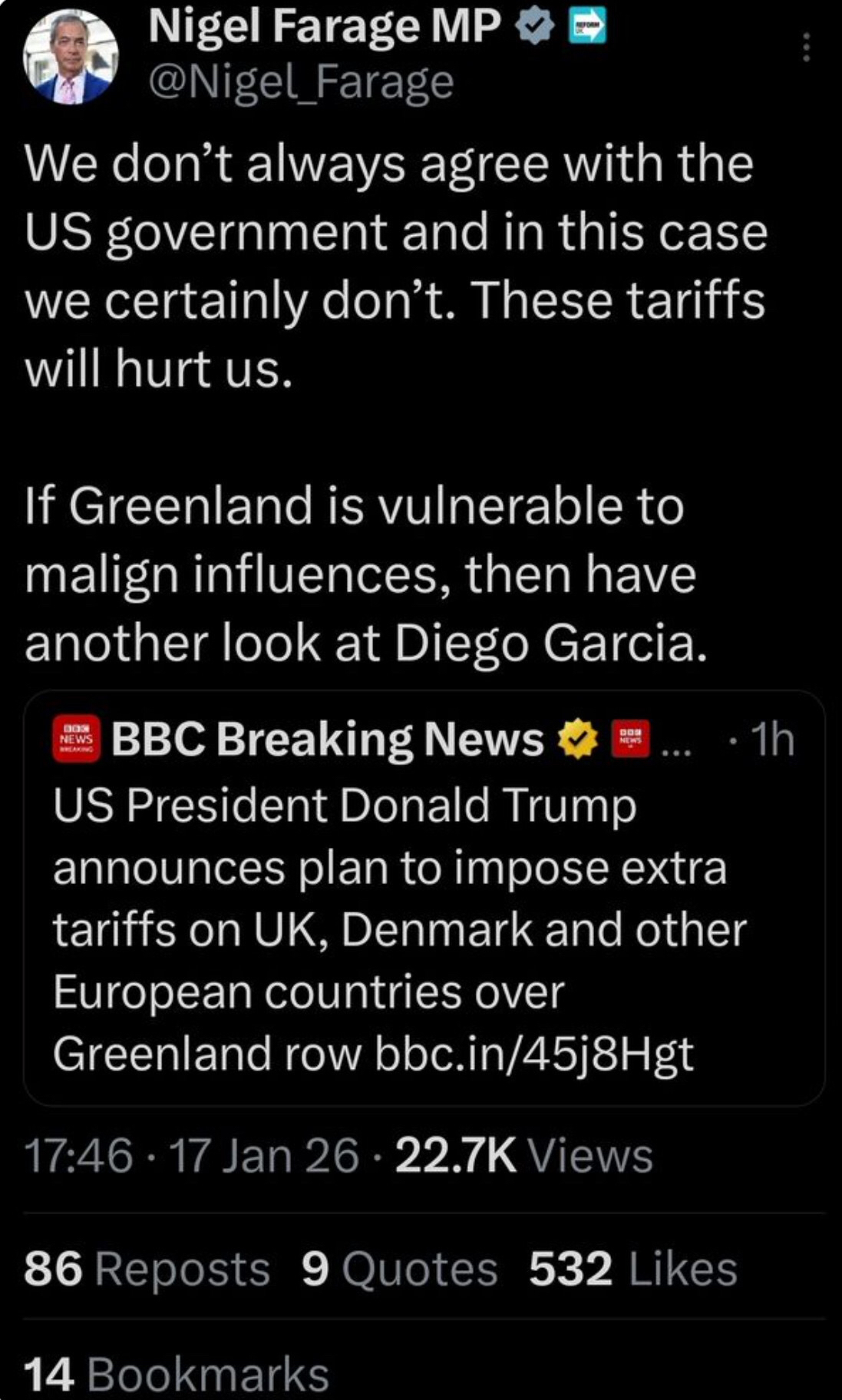The height and width of the screenshot is (1400, 842).
Task: Click the BBC Breaking News avatar icon
Action: click(76, 738)
